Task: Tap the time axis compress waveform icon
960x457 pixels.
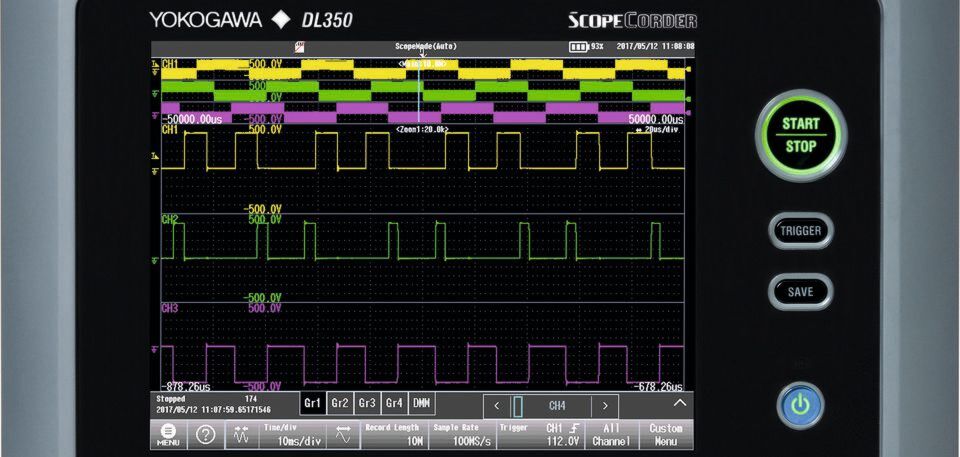Action: pos(242,434)
